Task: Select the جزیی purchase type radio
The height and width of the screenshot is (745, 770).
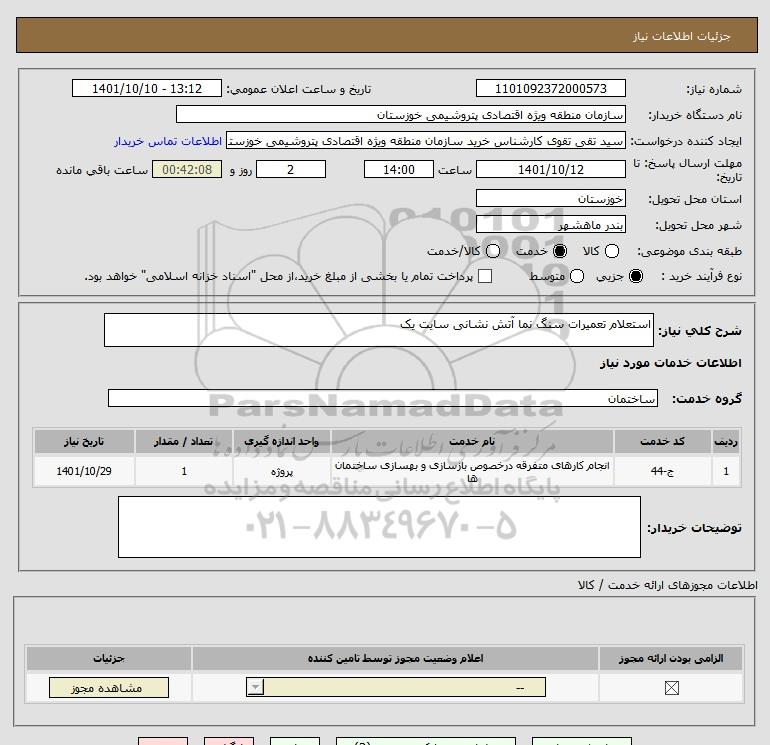Action: [x=636, y=276]
